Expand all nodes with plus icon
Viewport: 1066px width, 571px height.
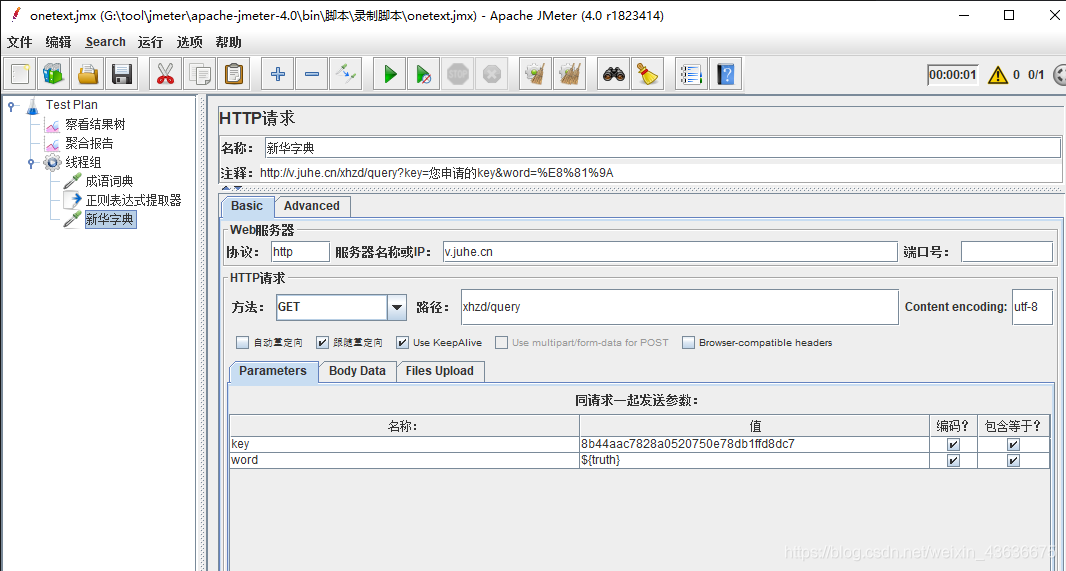tap(277, 73)
